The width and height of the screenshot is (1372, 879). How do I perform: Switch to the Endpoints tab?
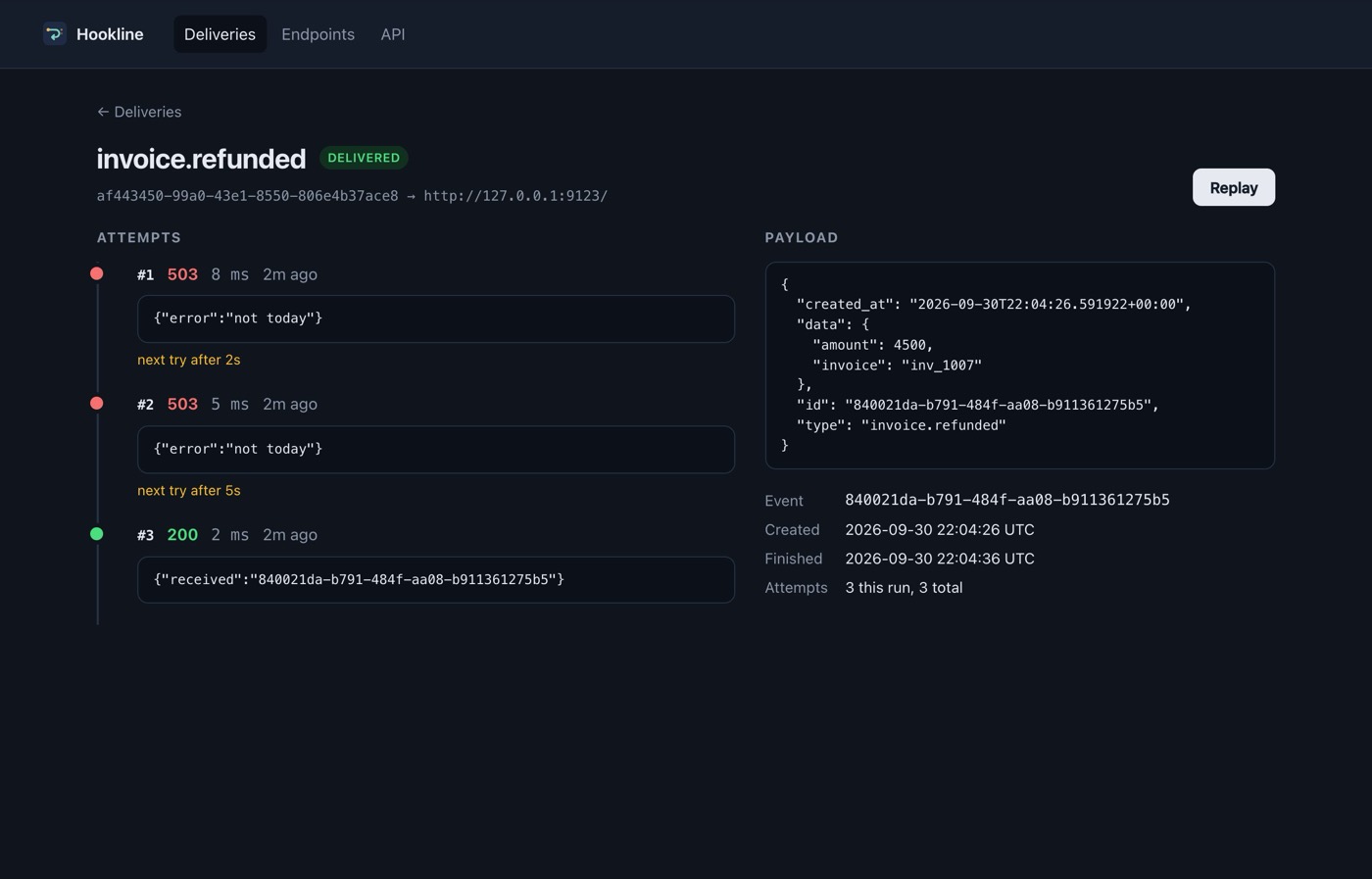[318, 34]
